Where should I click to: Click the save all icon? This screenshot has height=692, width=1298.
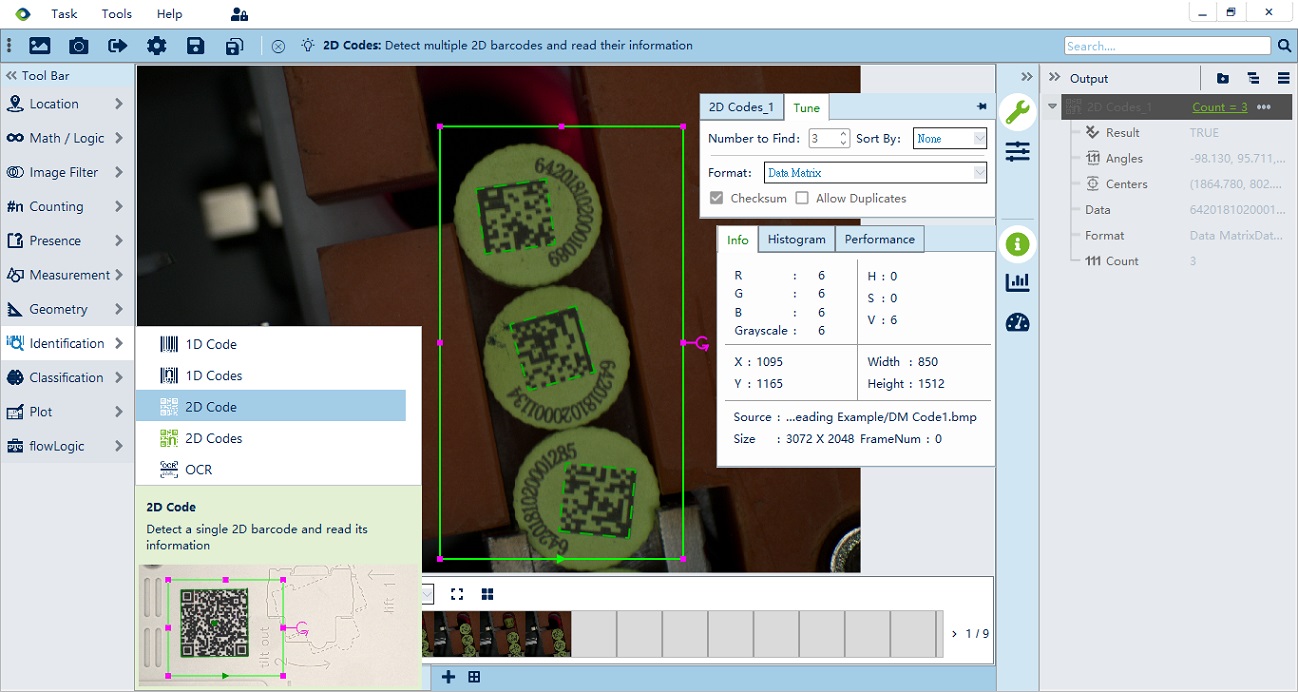[234, 45]
